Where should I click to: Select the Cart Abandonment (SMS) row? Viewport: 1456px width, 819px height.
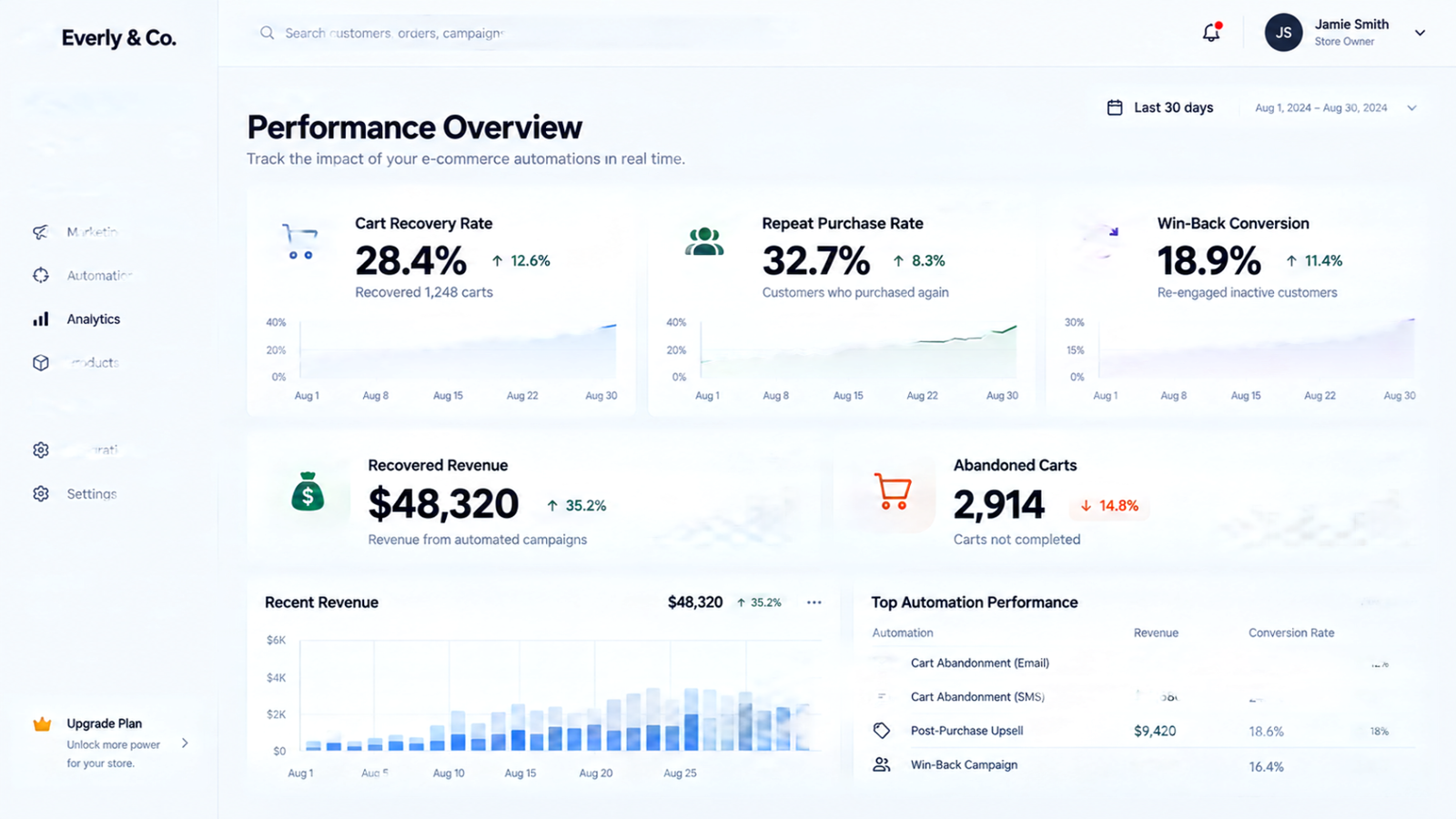1142,697
